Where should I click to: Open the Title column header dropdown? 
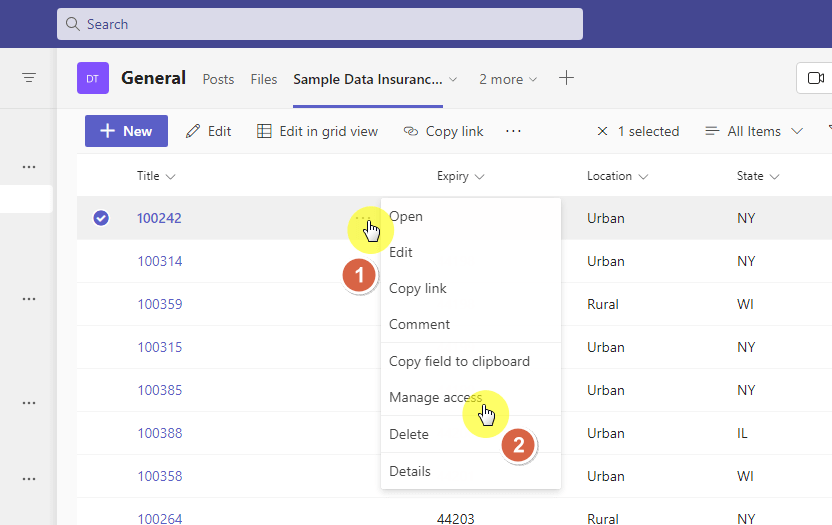pyautogui.click(x=156, y=176)
